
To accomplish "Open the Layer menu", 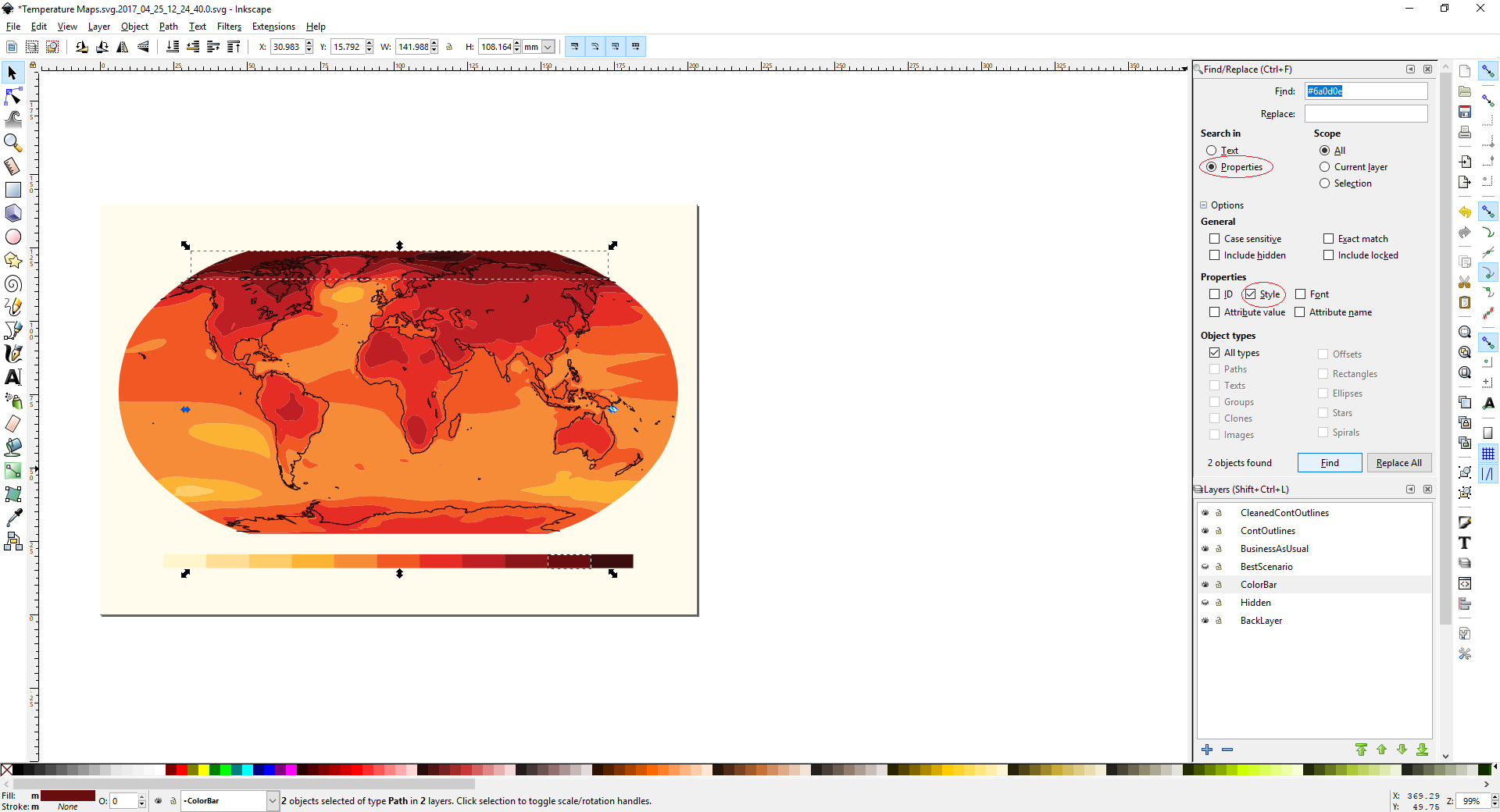I will pyautogui.click(x=98, y=27).
